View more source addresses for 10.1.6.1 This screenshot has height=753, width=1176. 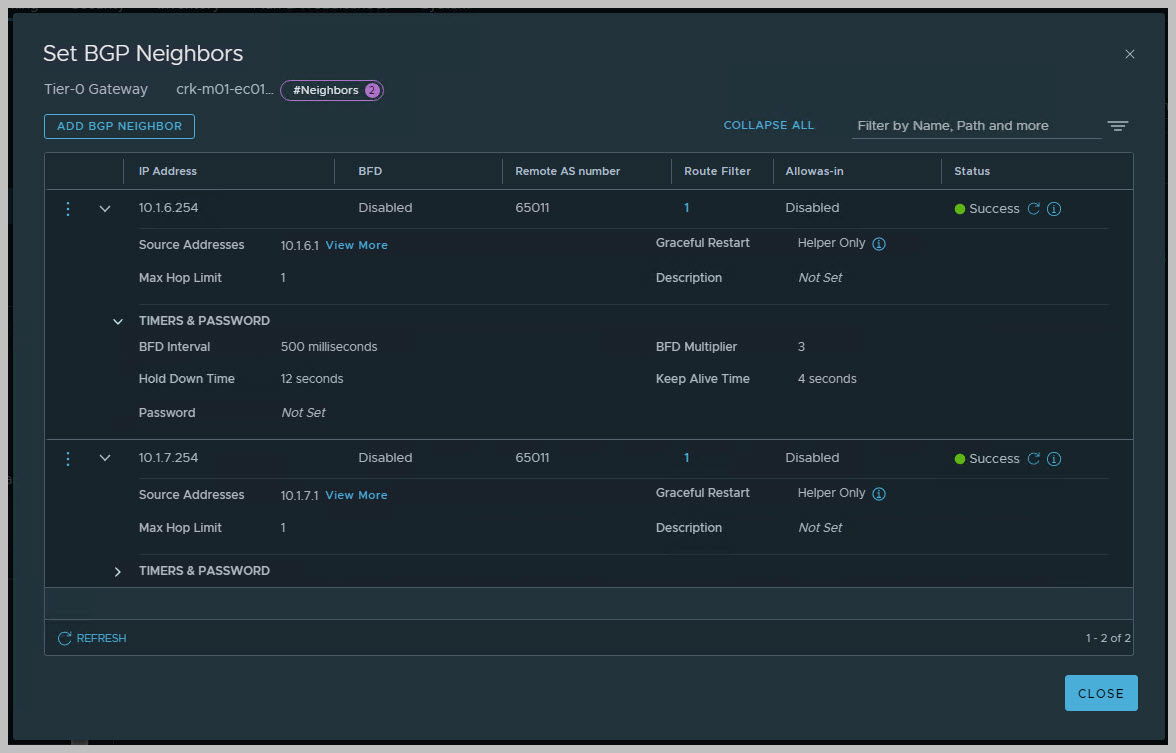[x=356, y=245]
